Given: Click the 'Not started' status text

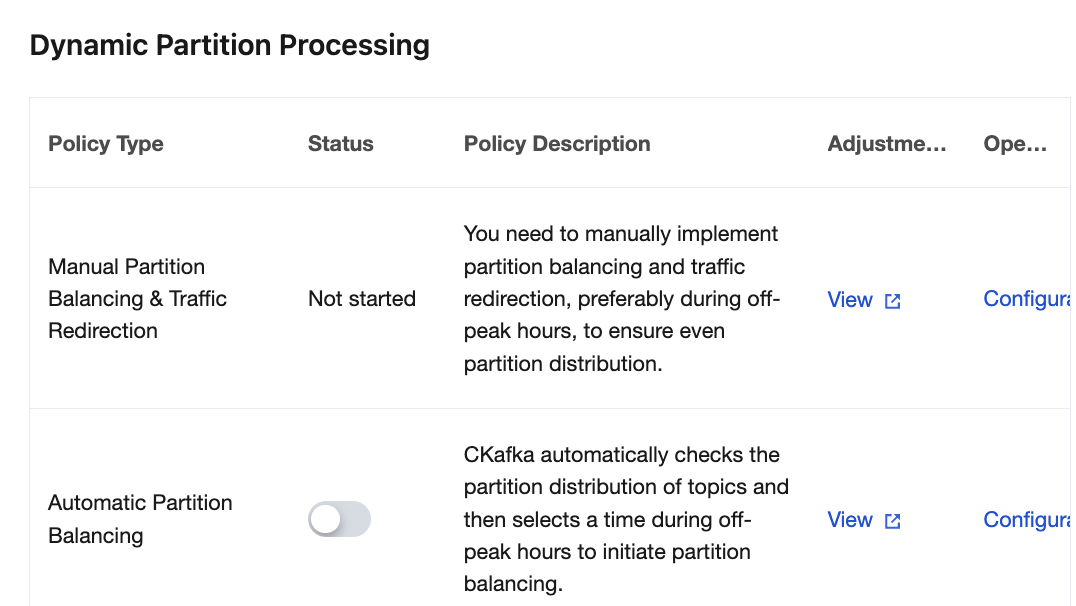Looking at the screenshot, I should coord(362,299).
